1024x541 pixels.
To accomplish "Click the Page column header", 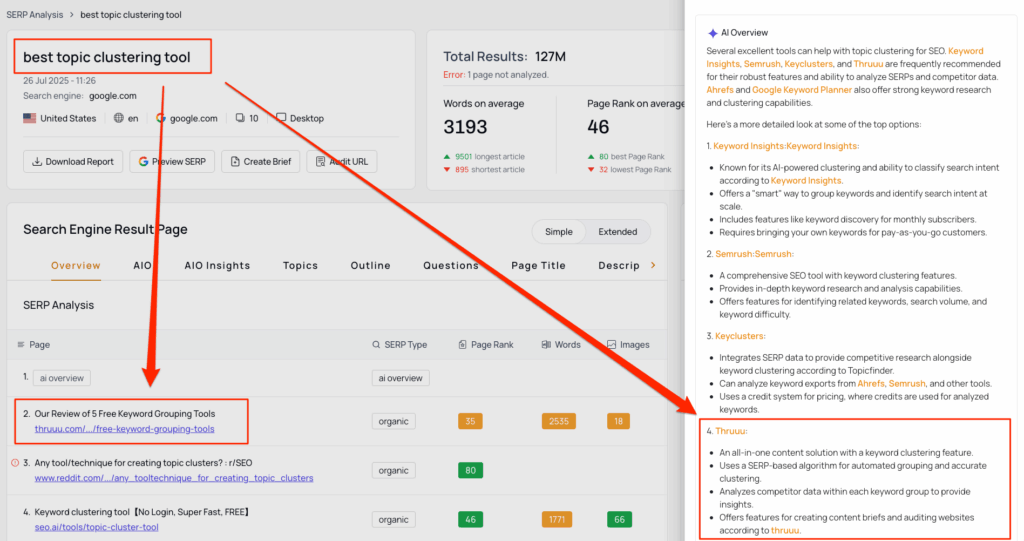I will 34,344.
